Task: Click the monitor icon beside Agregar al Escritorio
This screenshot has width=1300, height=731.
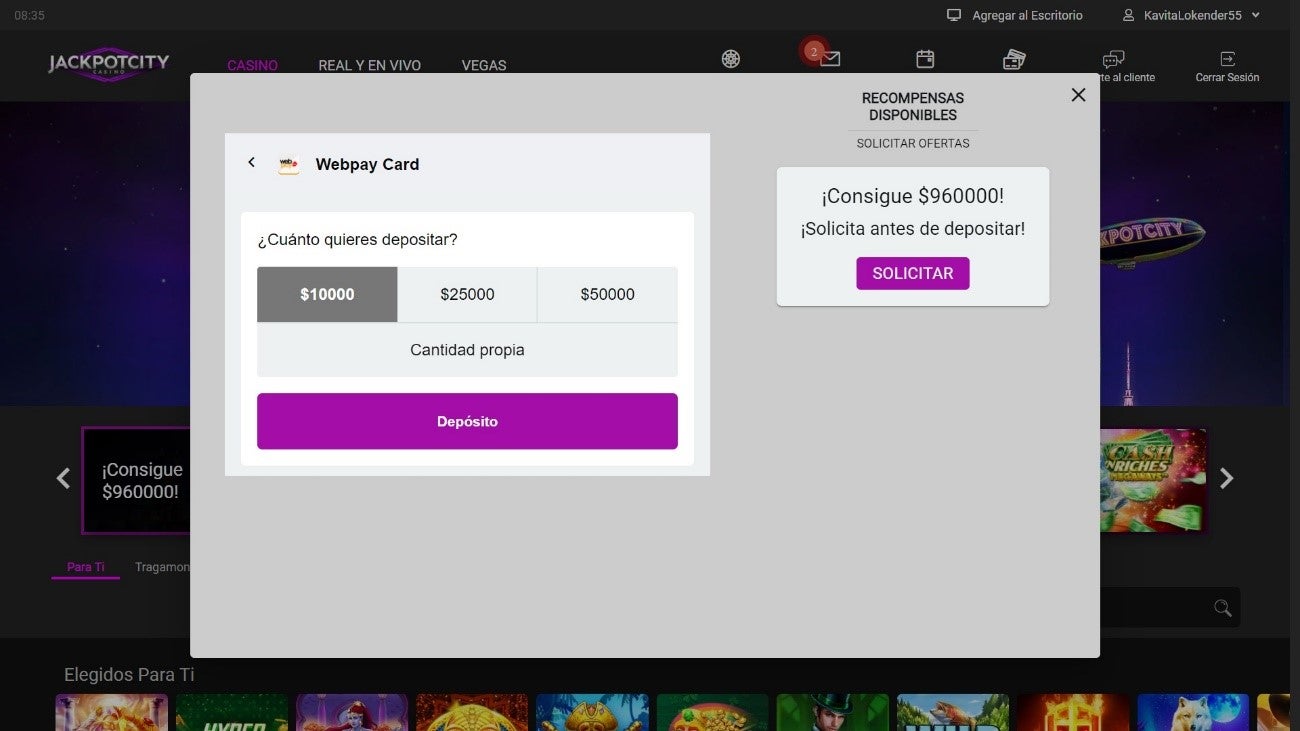Action: click(954, 15)
